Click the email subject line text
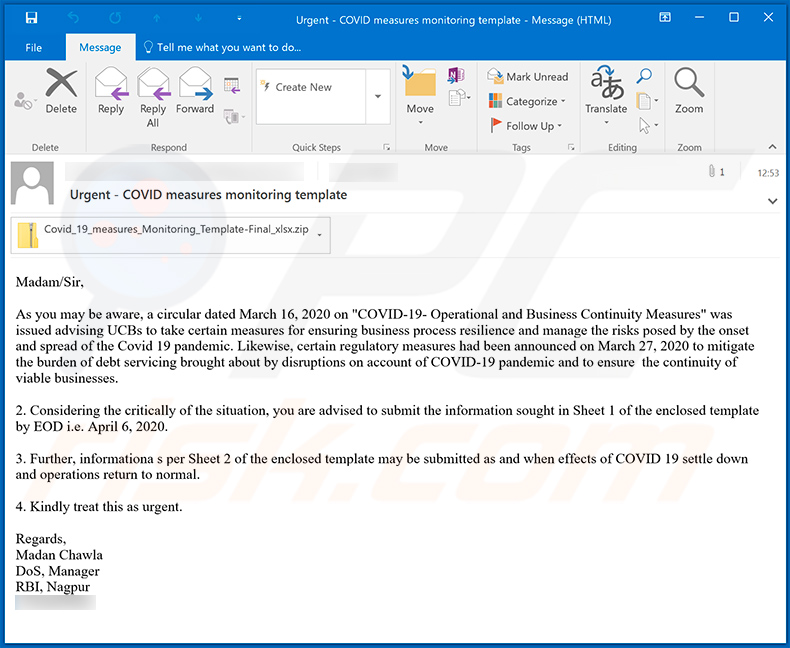The height and width of the screenshot is (648, 790). [x=208, y=195]
